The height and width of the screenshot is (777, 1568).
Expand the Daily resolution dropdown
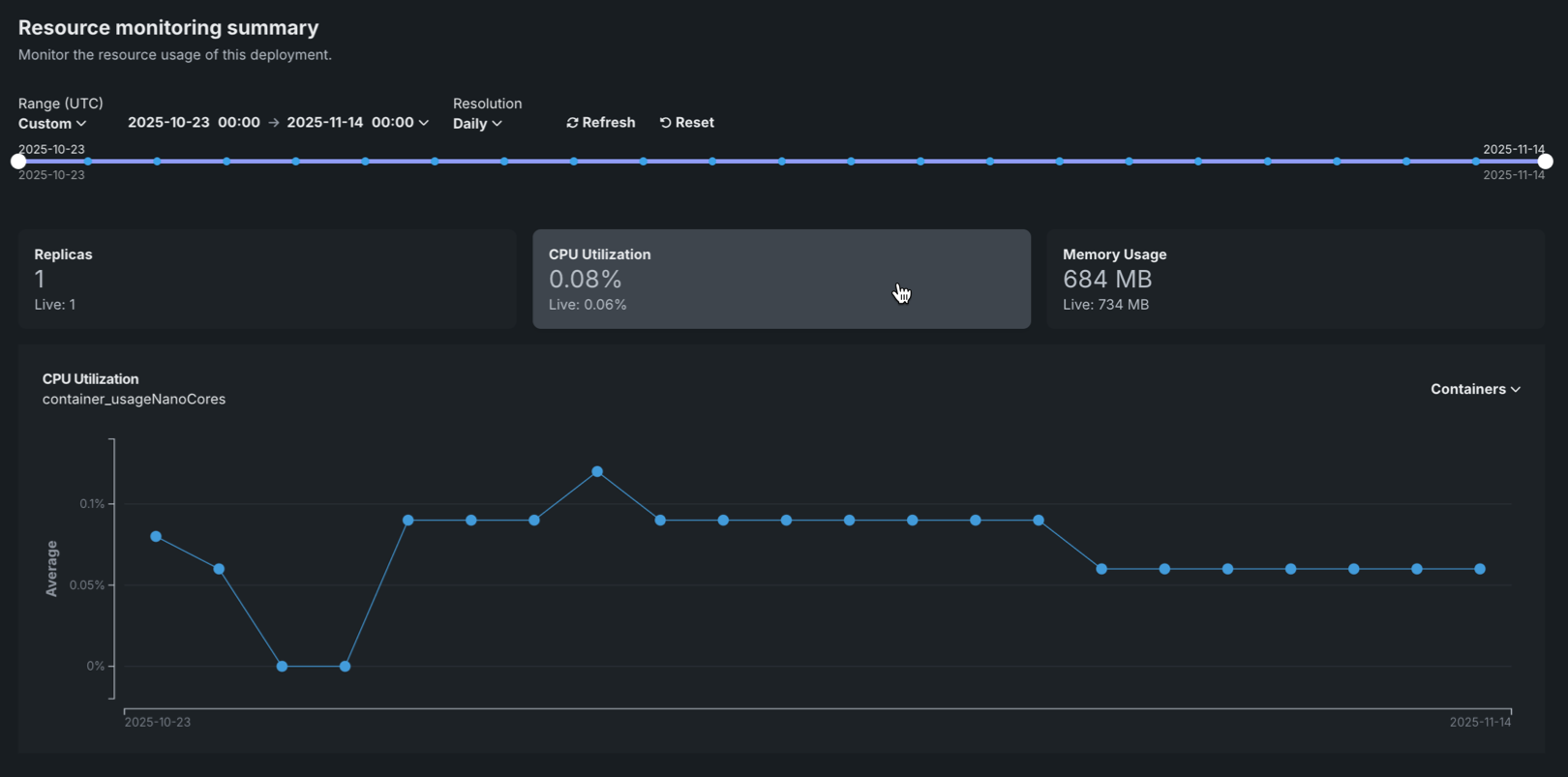[477, 124]
